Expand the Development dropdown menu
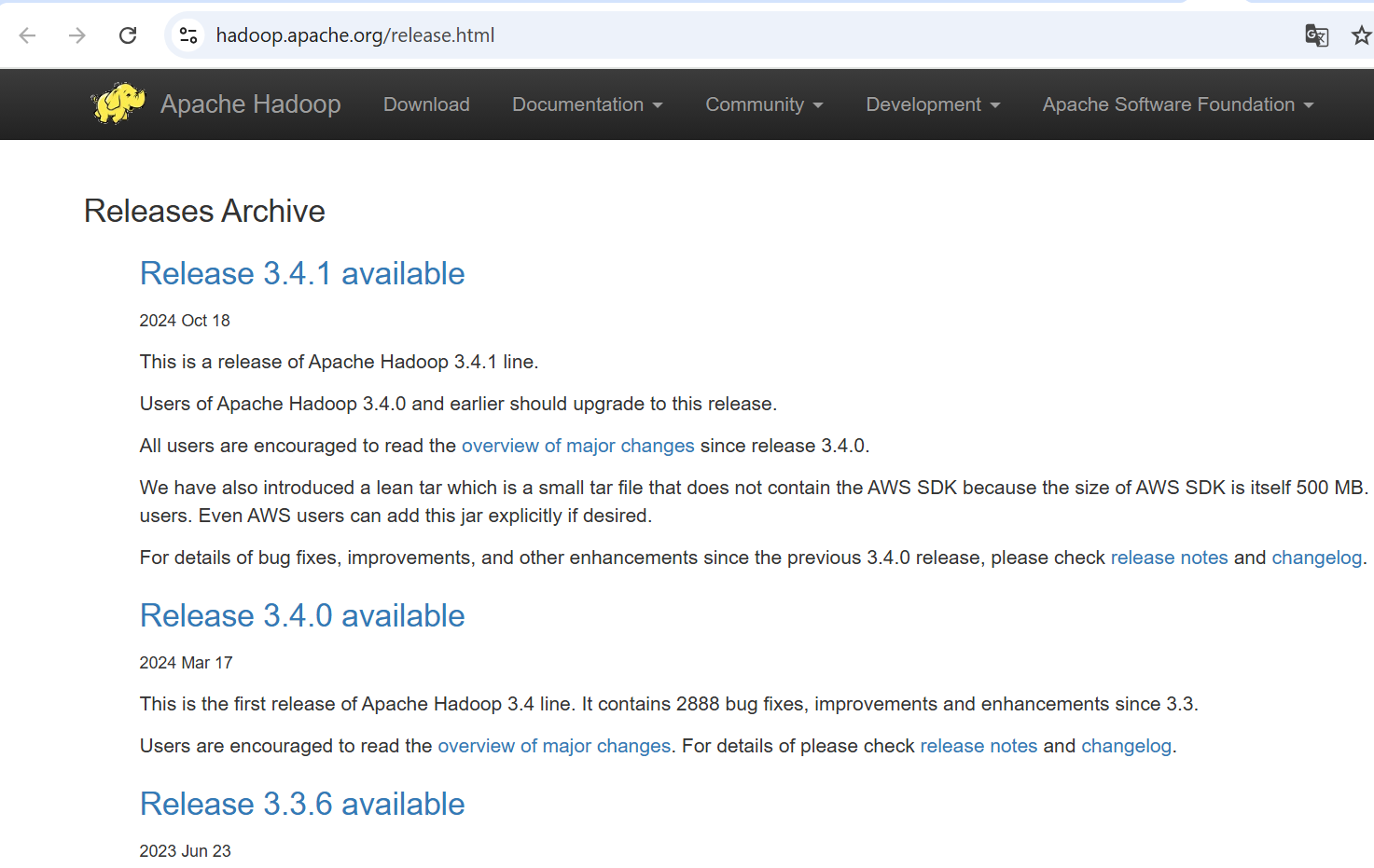The image size is (1374, 868). (x=933, y=104)
